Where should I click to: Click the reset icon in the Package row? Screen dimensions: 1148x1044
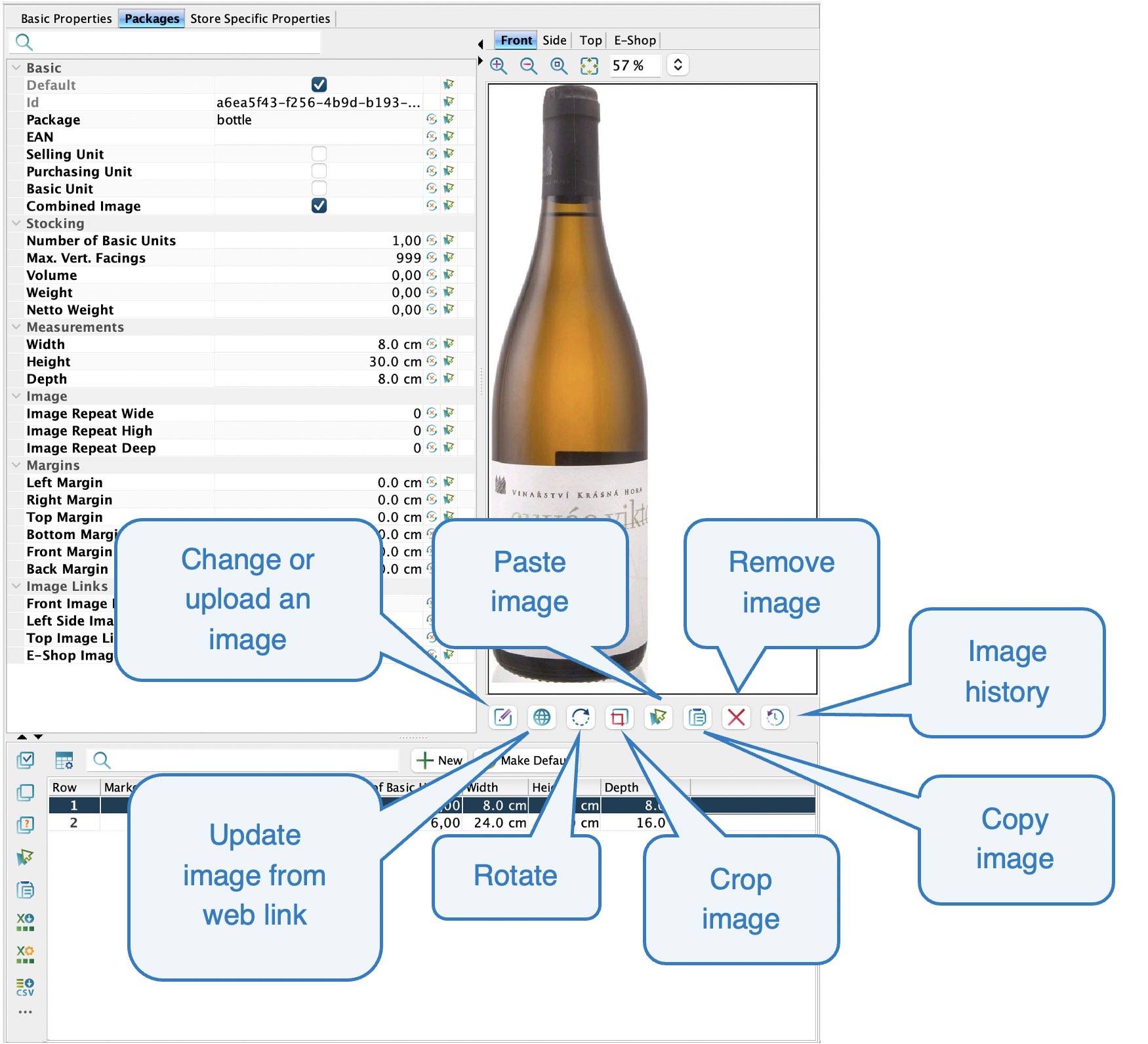click(x=432, y=119)
